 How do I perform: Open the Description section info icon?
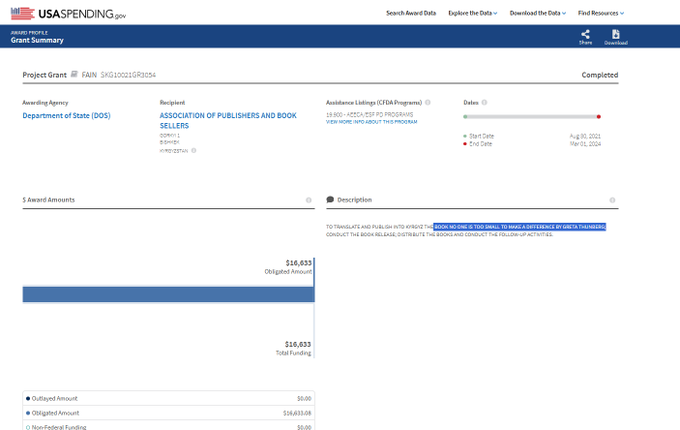(x=612, y=200)
